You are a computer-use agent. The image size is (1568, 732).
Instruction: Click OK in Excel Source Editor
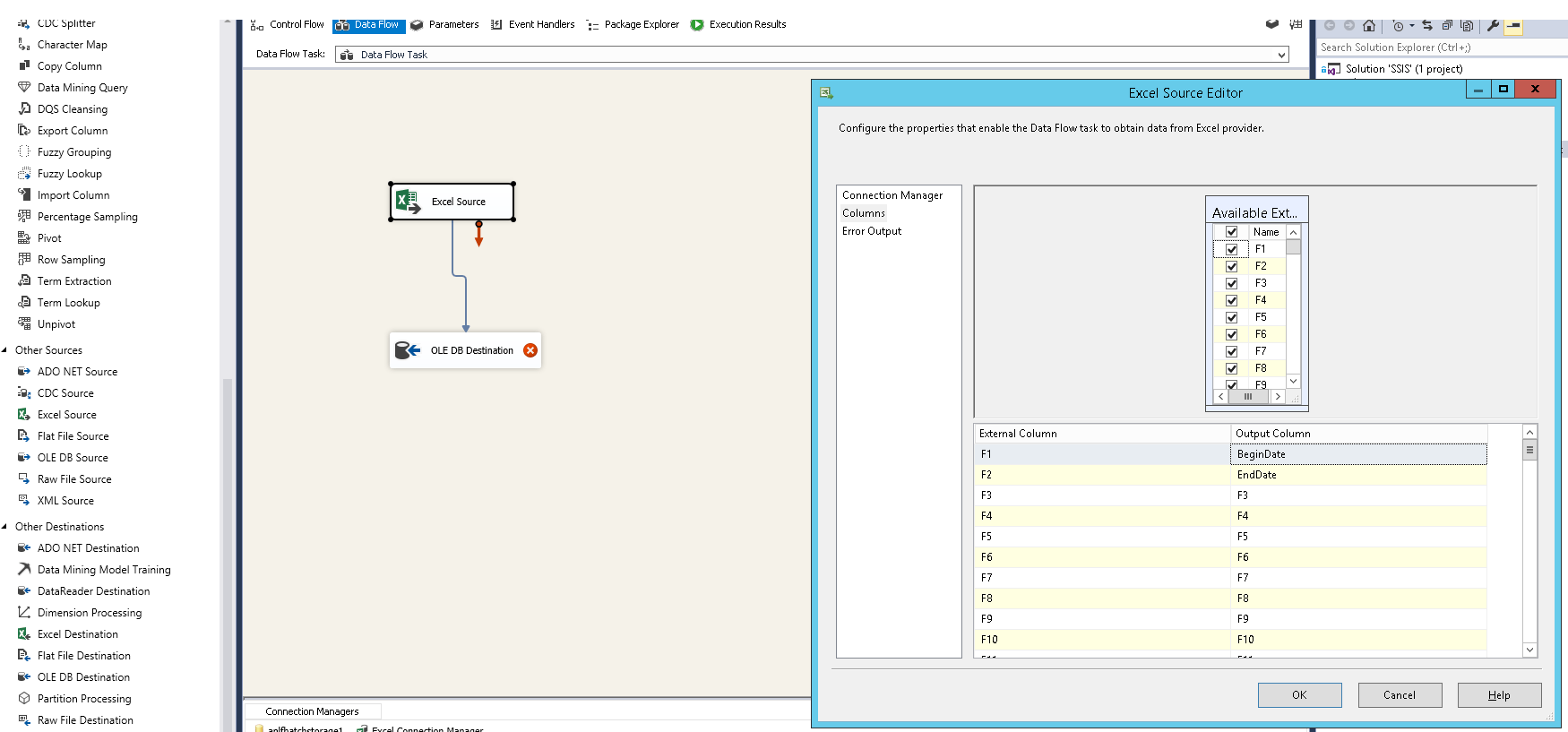(x=1299, y=695)
